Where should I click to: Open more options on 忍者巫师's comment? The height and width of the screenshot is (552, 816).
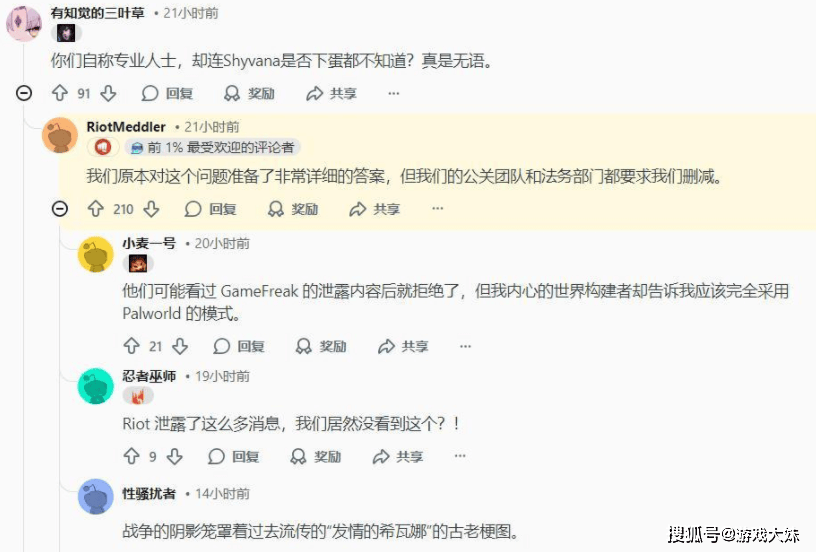pyautogui.click(x=460, y=456)
